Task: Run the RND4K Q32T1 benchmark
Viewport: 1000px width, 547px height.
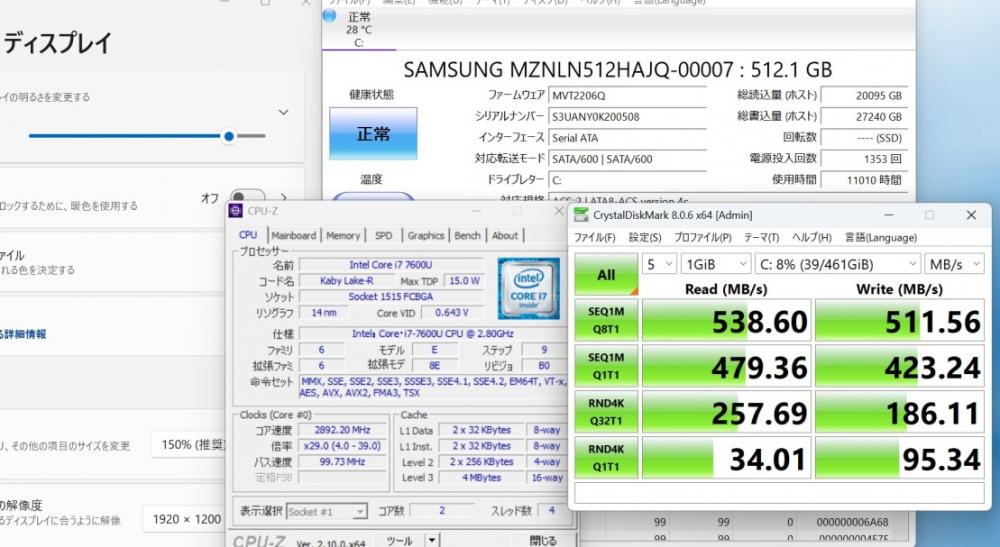Action: (606, 412)
